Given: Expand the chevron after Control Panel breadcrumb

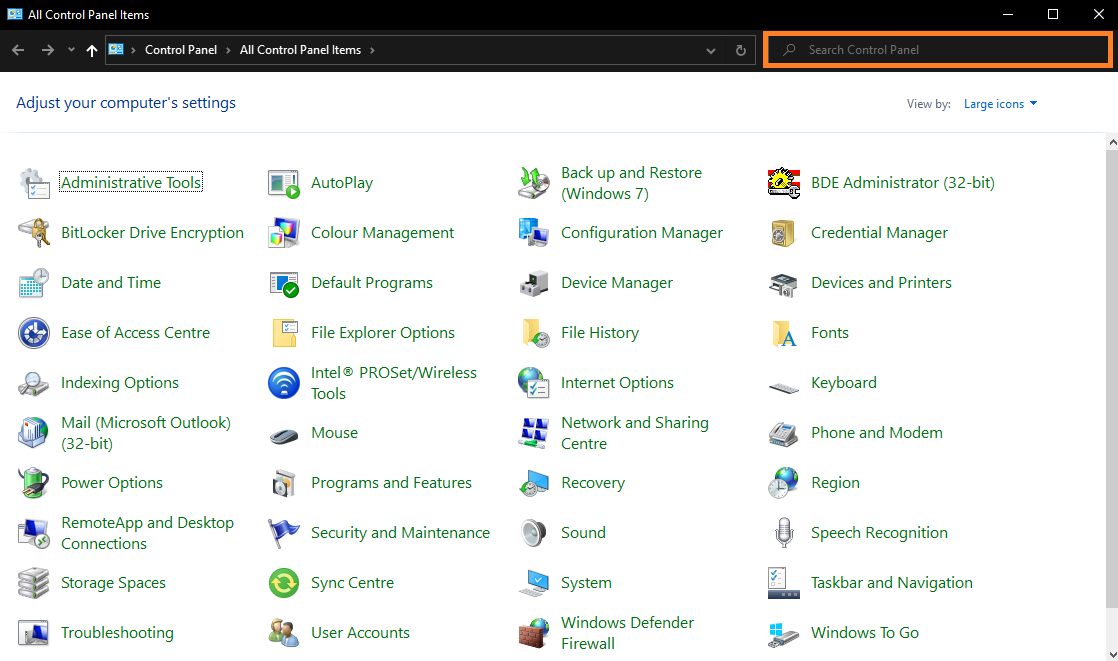Looking at the screenshot, I should (228, 50).
